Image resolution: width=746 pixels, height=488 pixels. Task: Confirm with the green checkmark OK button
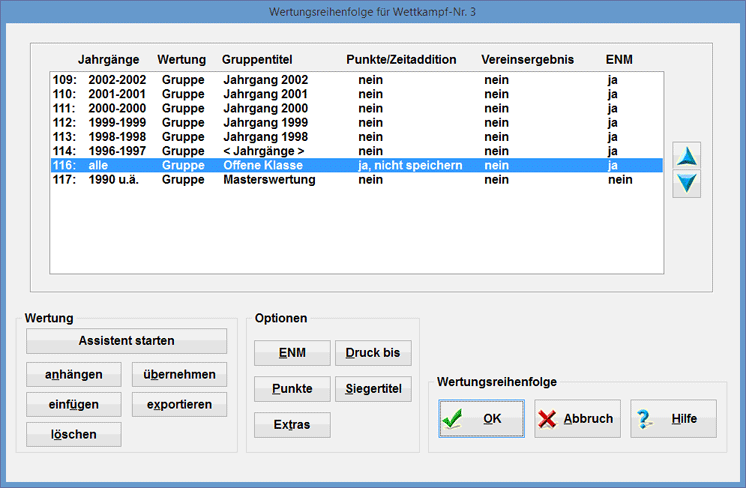tap(481, 419)
